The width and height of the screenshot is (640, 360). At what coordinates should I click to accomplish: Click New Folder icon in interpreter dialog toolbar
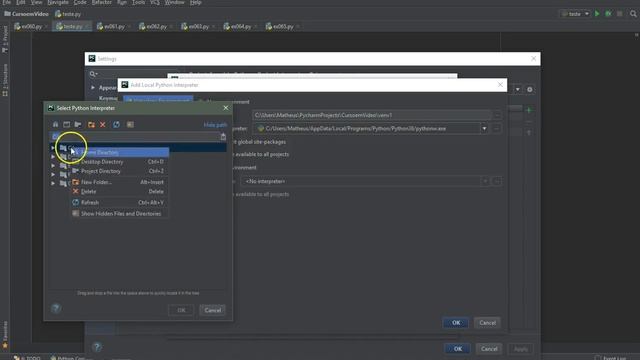click(x=91, y=124)
